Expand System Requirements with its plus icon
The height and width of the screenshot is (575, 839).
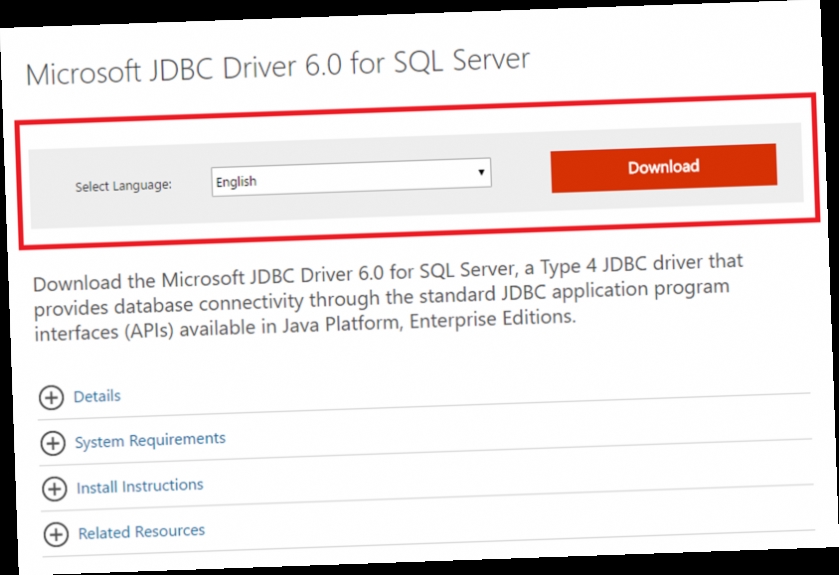click(53, 443)
